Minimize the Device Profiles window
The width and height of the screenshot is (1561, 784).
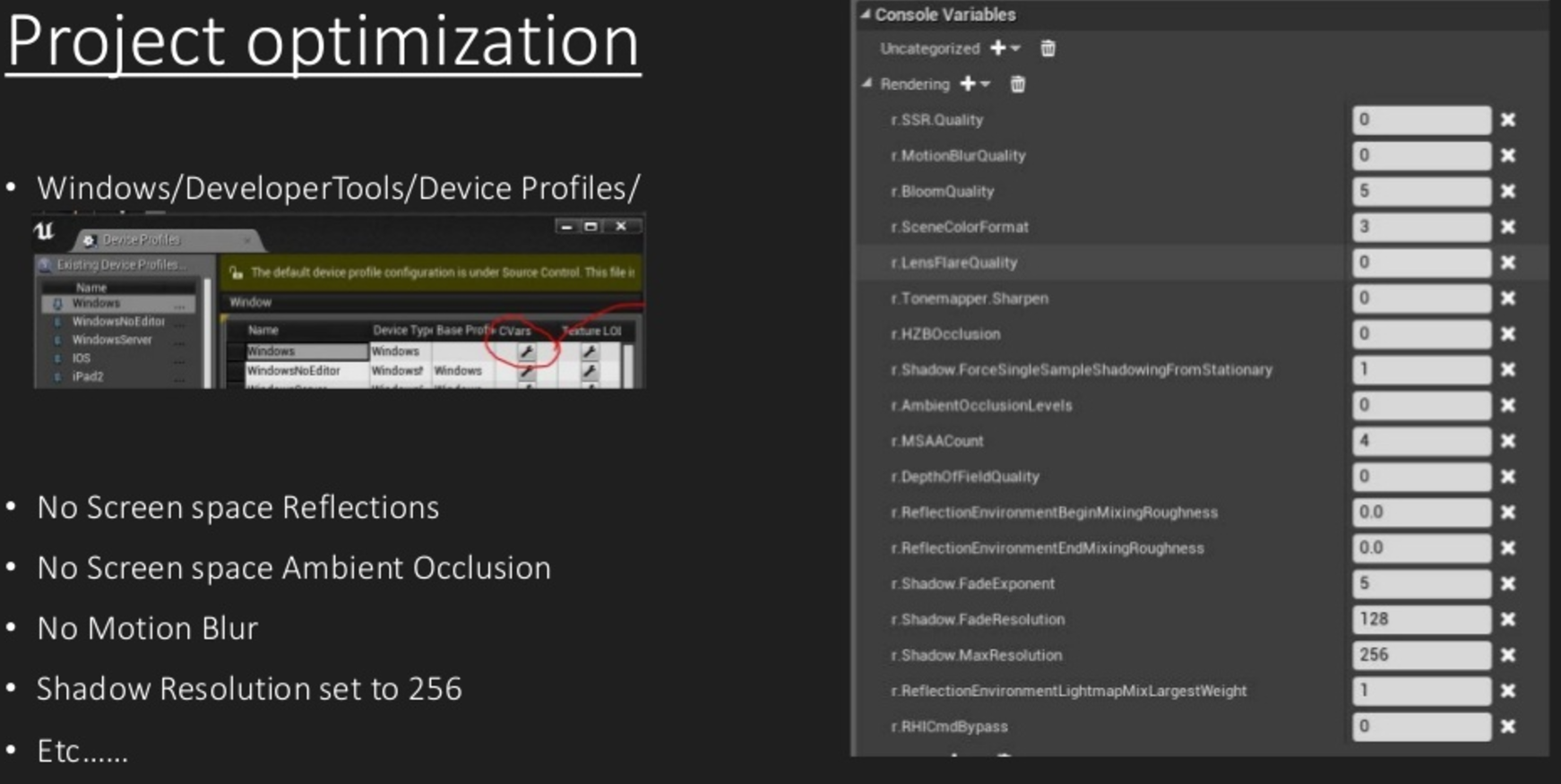click(x=566, y=227)
